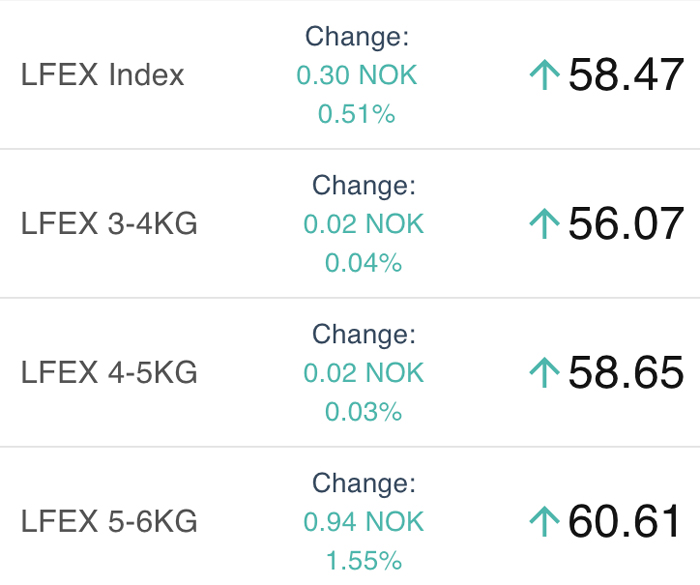Image resolution: width=700 pixels, height=585 pixels.
Task: Open the LFEX Index row
Action: 350,75
